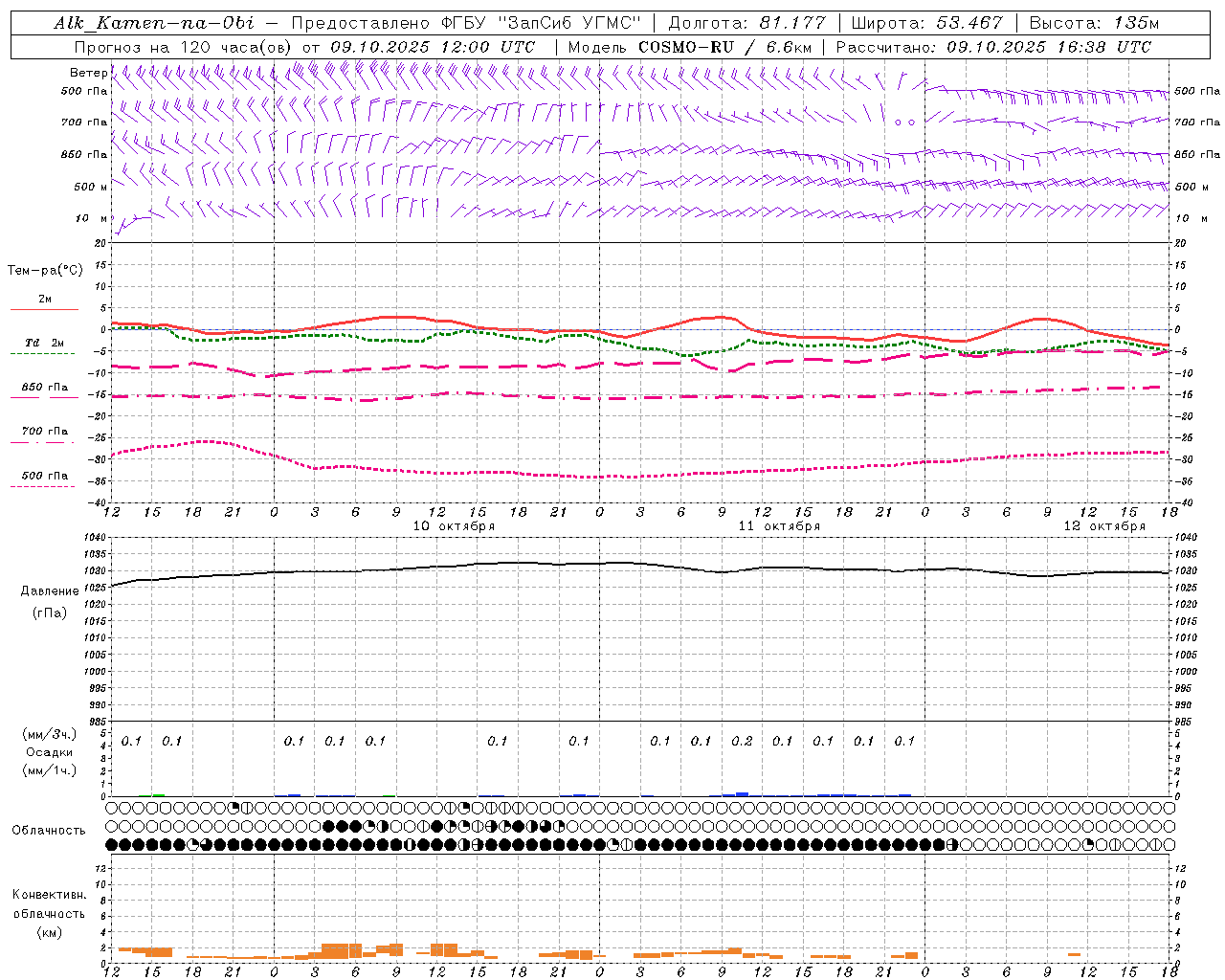The height and width of the screenshot is (980, 1225).
Task: Click the 0.2 precipitation value
Action: (x=742, y=741)
